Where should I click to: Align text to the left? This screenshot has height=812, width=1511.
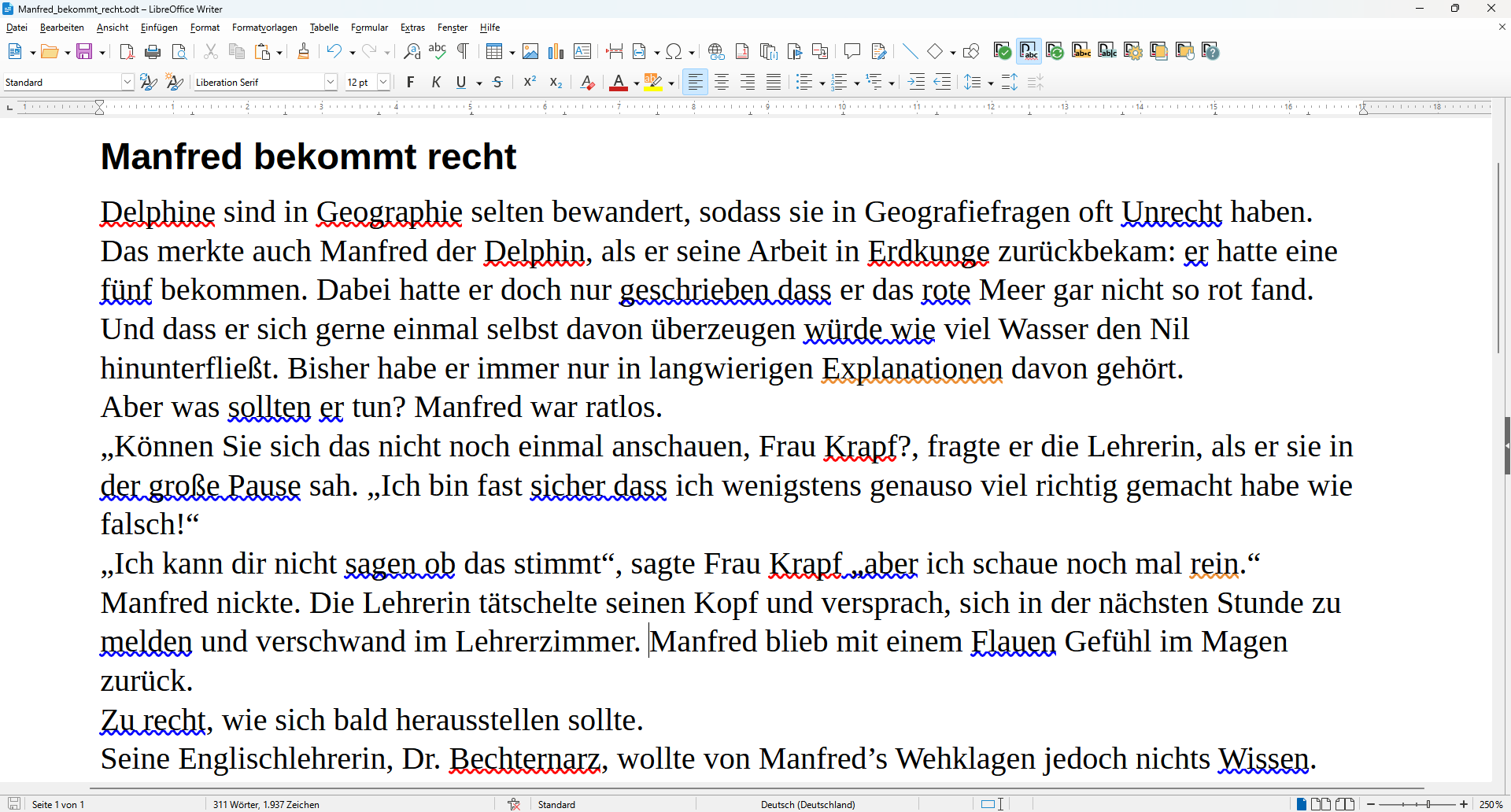[x=696, y=82]
